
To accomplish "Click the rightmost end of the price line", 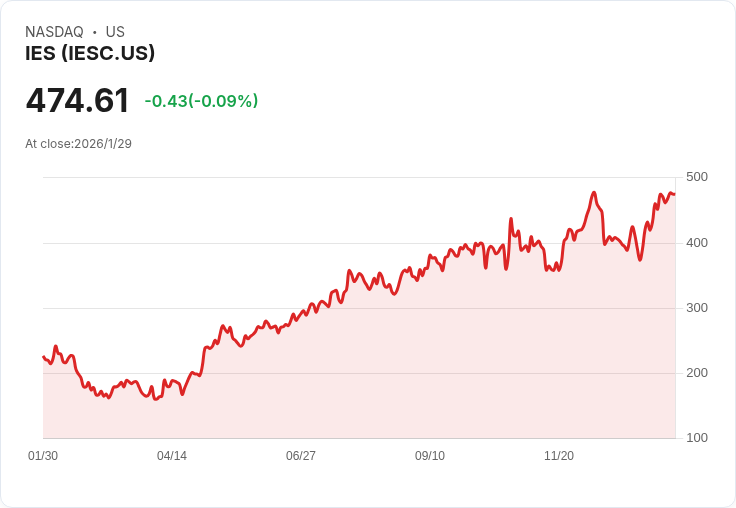I will 674,194.
